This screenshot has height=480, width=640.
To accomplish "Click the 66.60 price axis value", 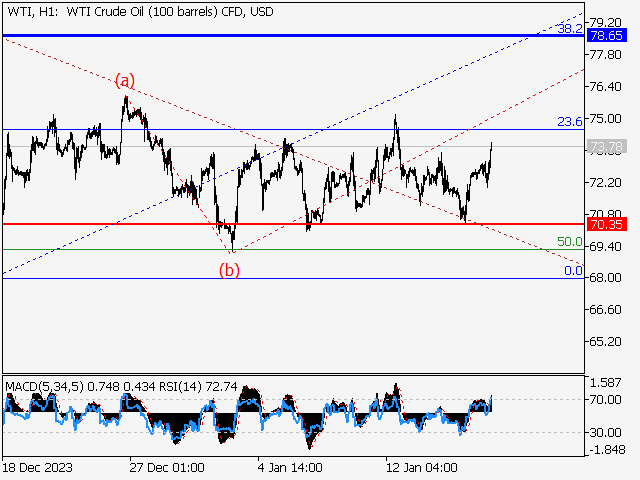I will click(x=605, y=309).
